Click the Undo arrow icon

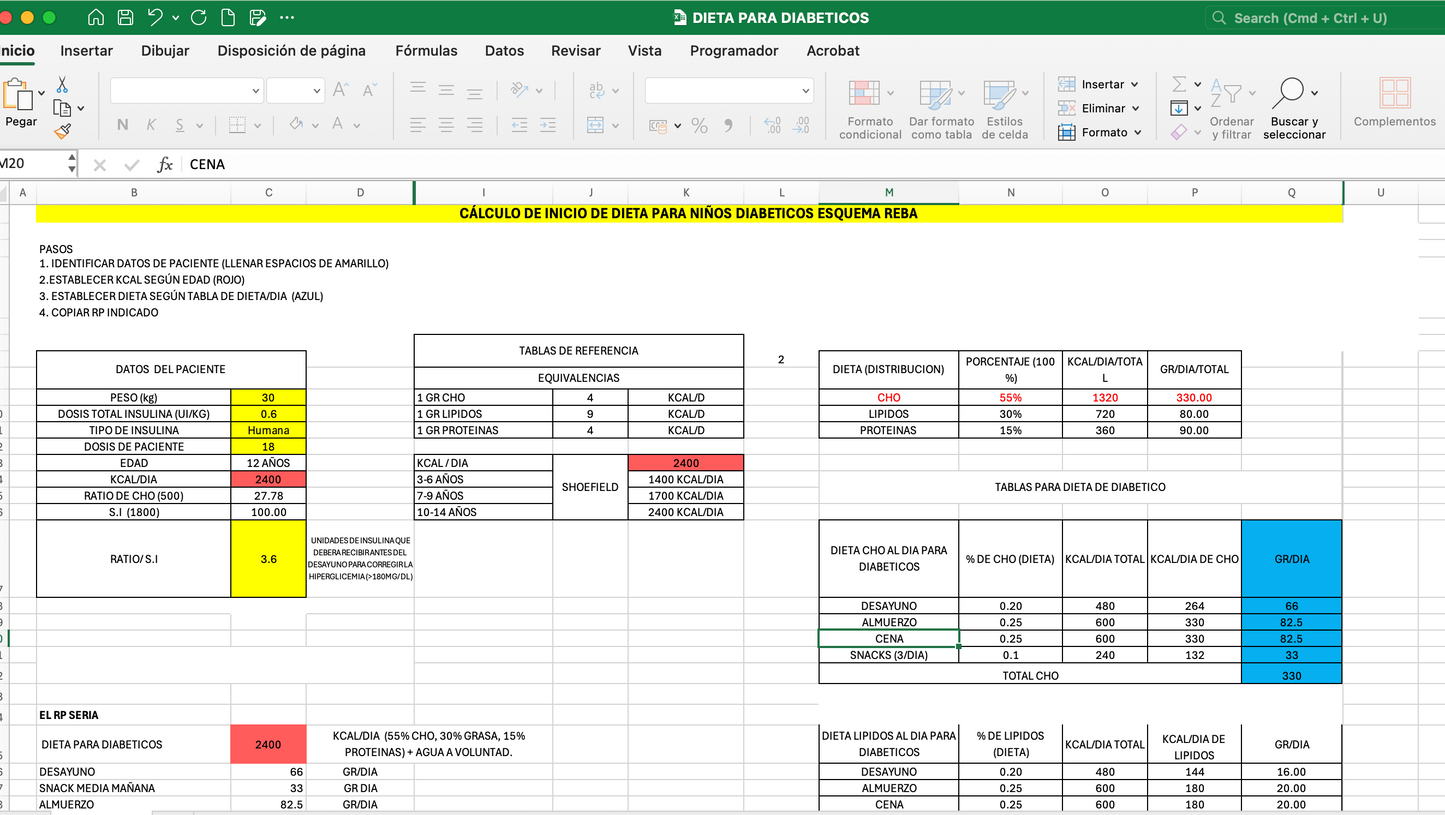[x=155, y=18]
